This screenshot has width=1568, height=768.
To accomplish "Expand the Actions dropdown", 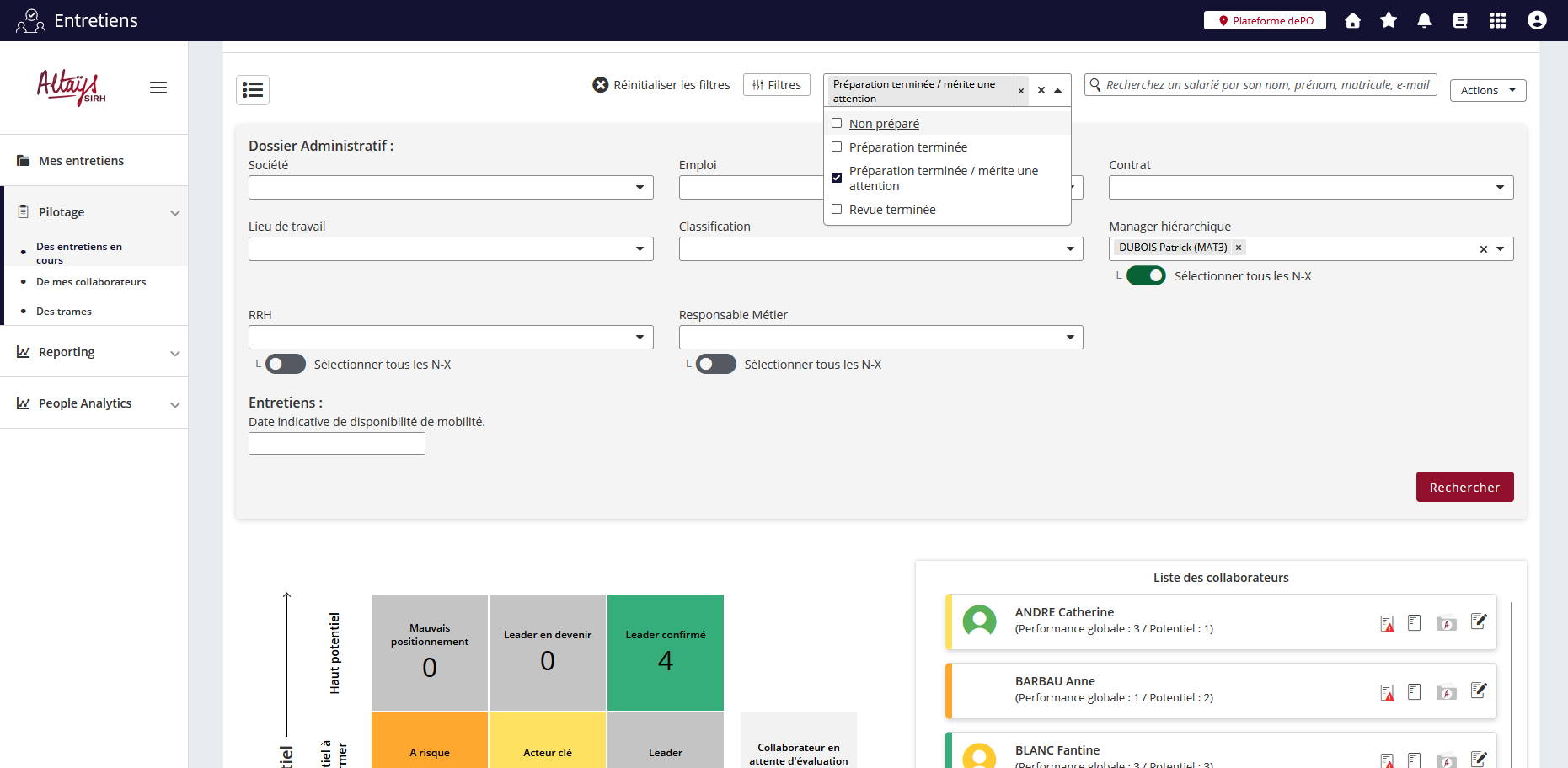I will click(1487, 91).
